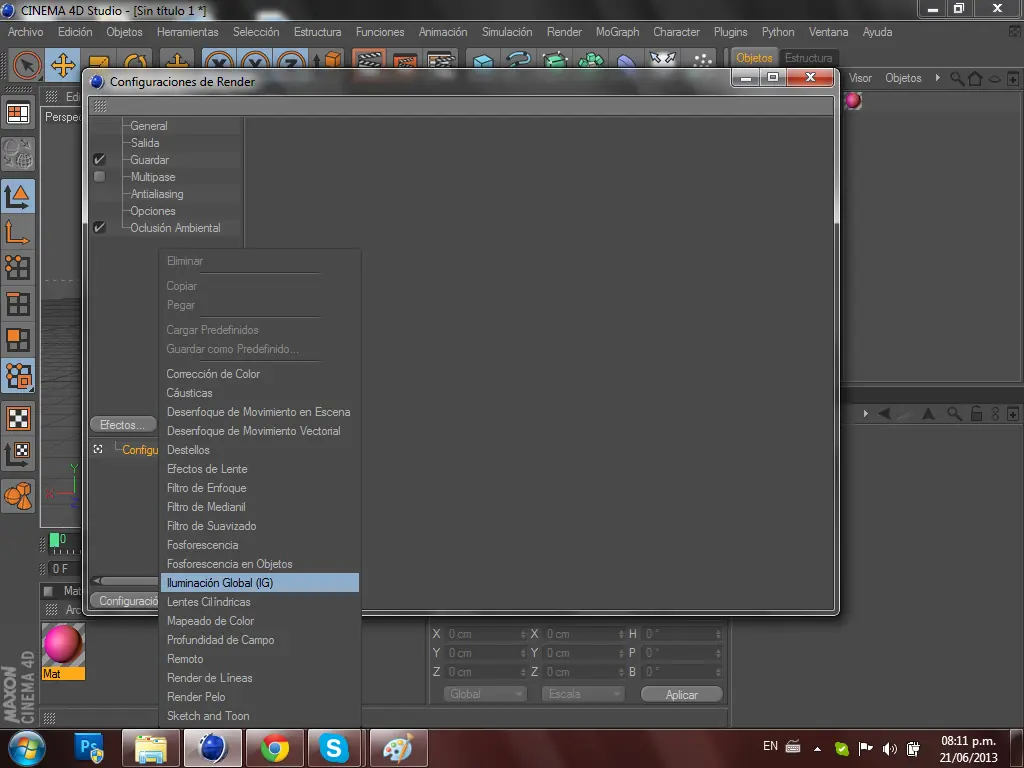Image resolution: width=1024 pixels, height=768 pixels.
Task: Click the pink material tag in Objects manager
Action: click(853, 101)
